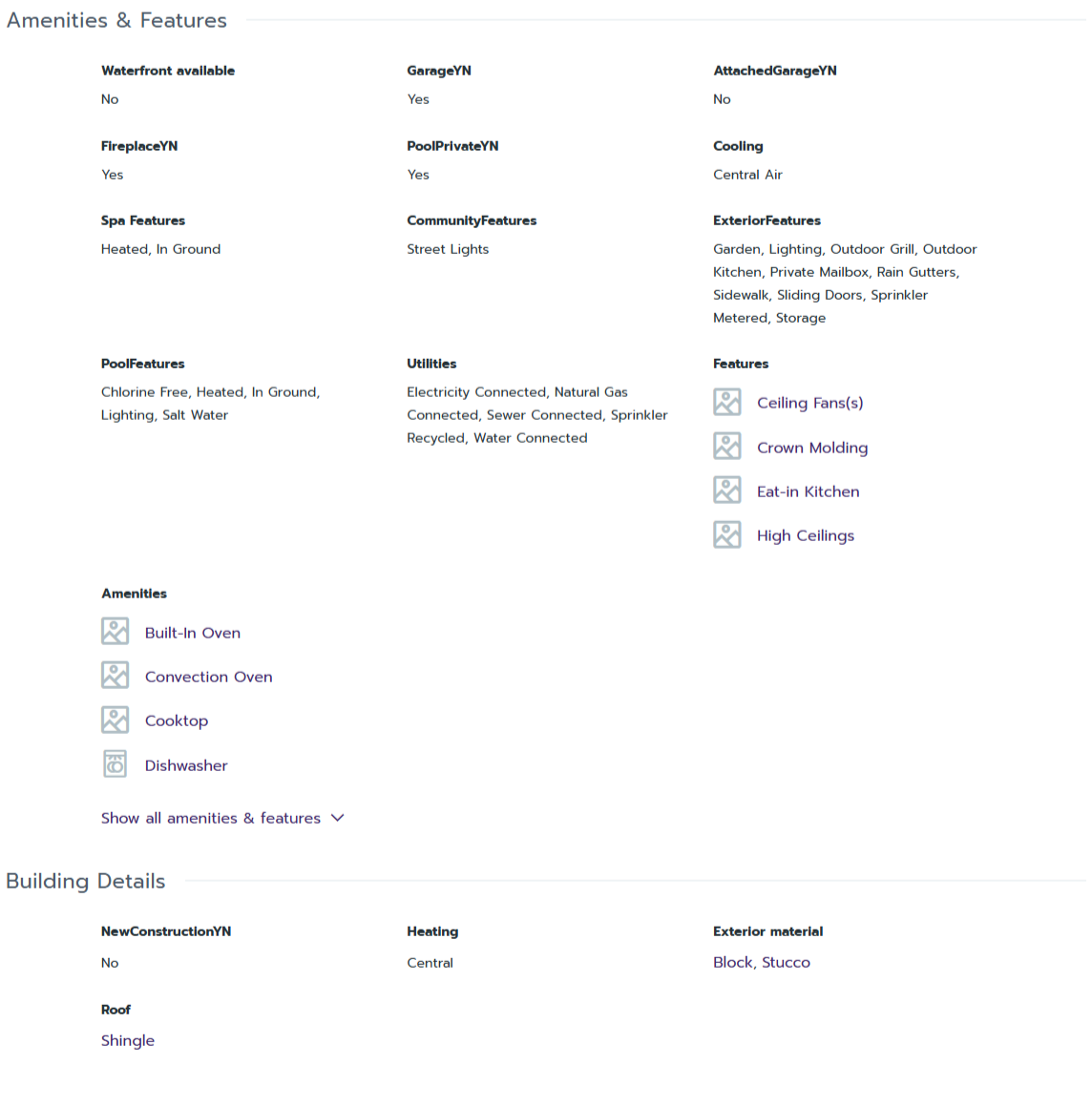Click the Built-In Oven icon
Screen dimensions: 1092x1106
tap(115, 632)
